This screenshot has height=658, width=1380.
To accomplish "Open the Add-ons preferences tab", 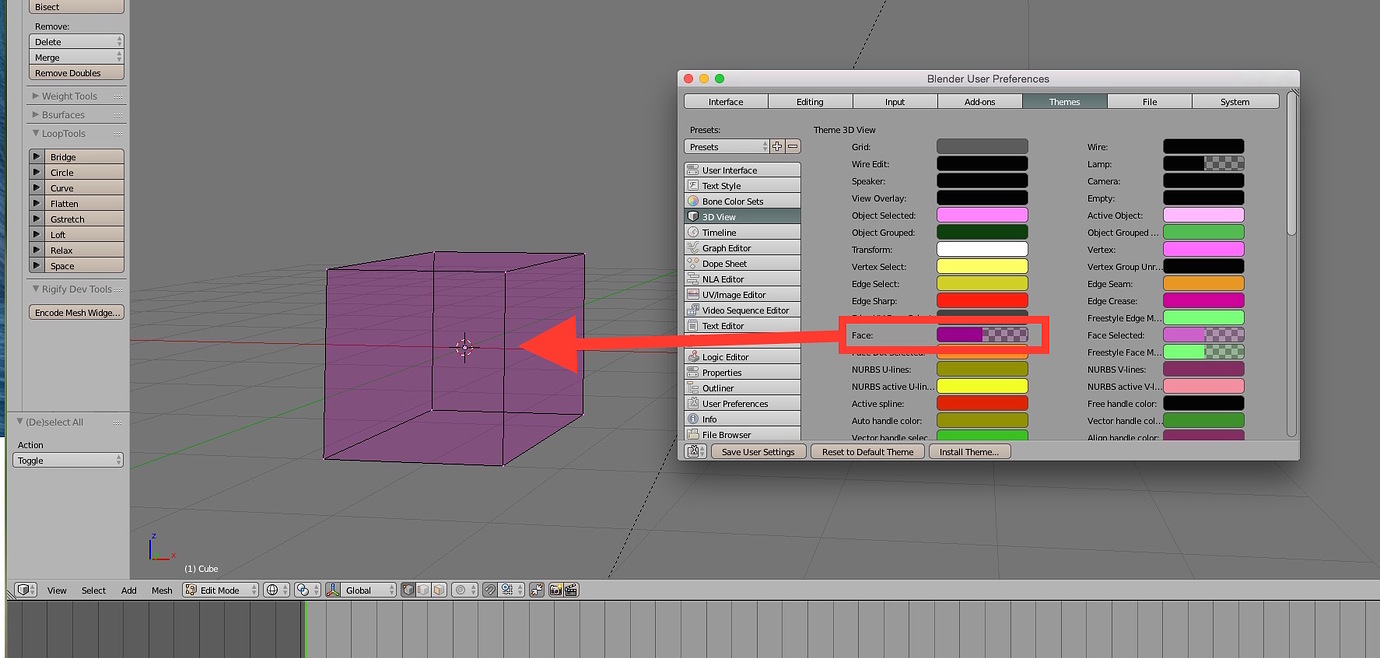I will (x=980, y=101).
